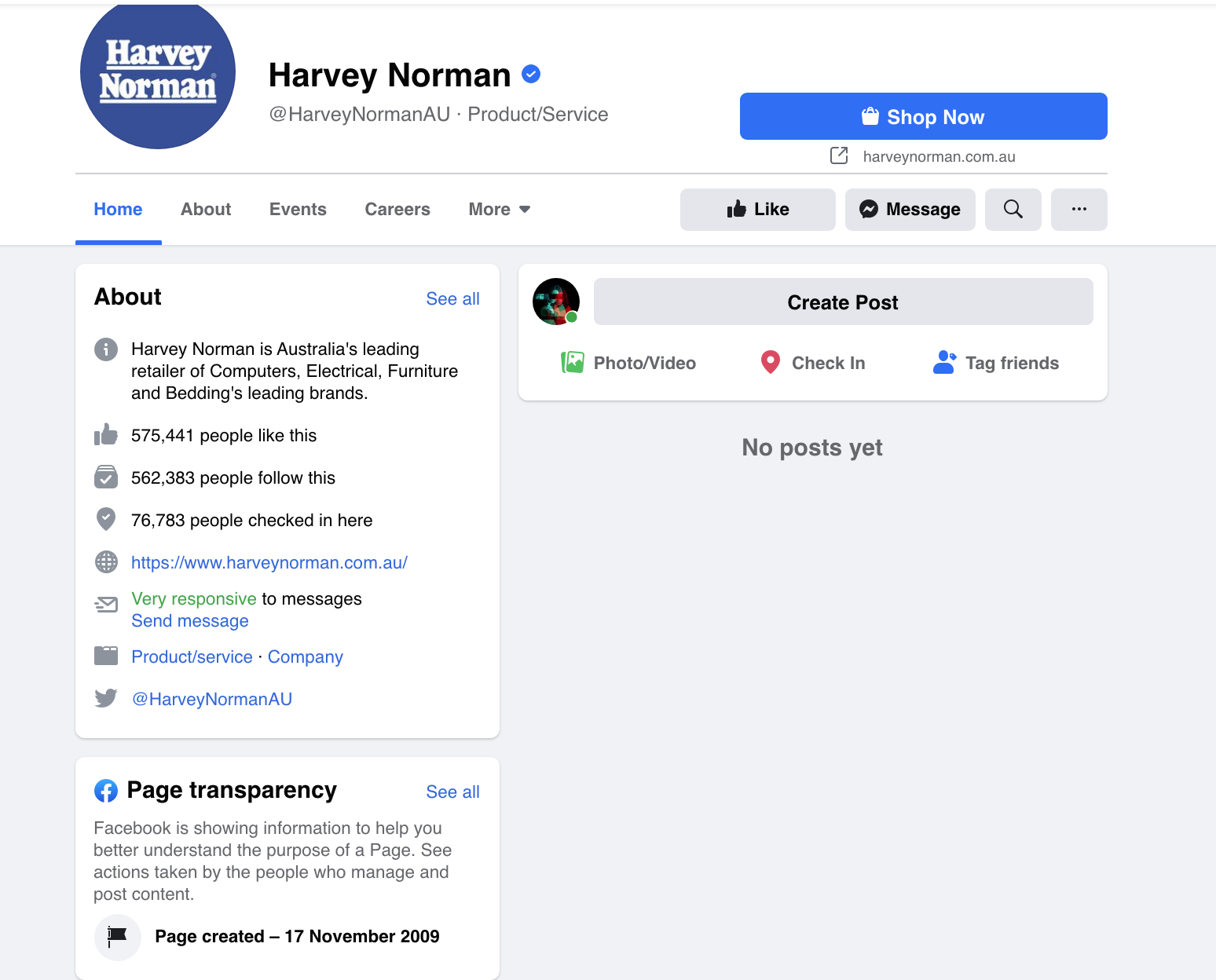Click the Harvey Norman profile logo
Screen dimensions: 1216x980
[158, 72]
